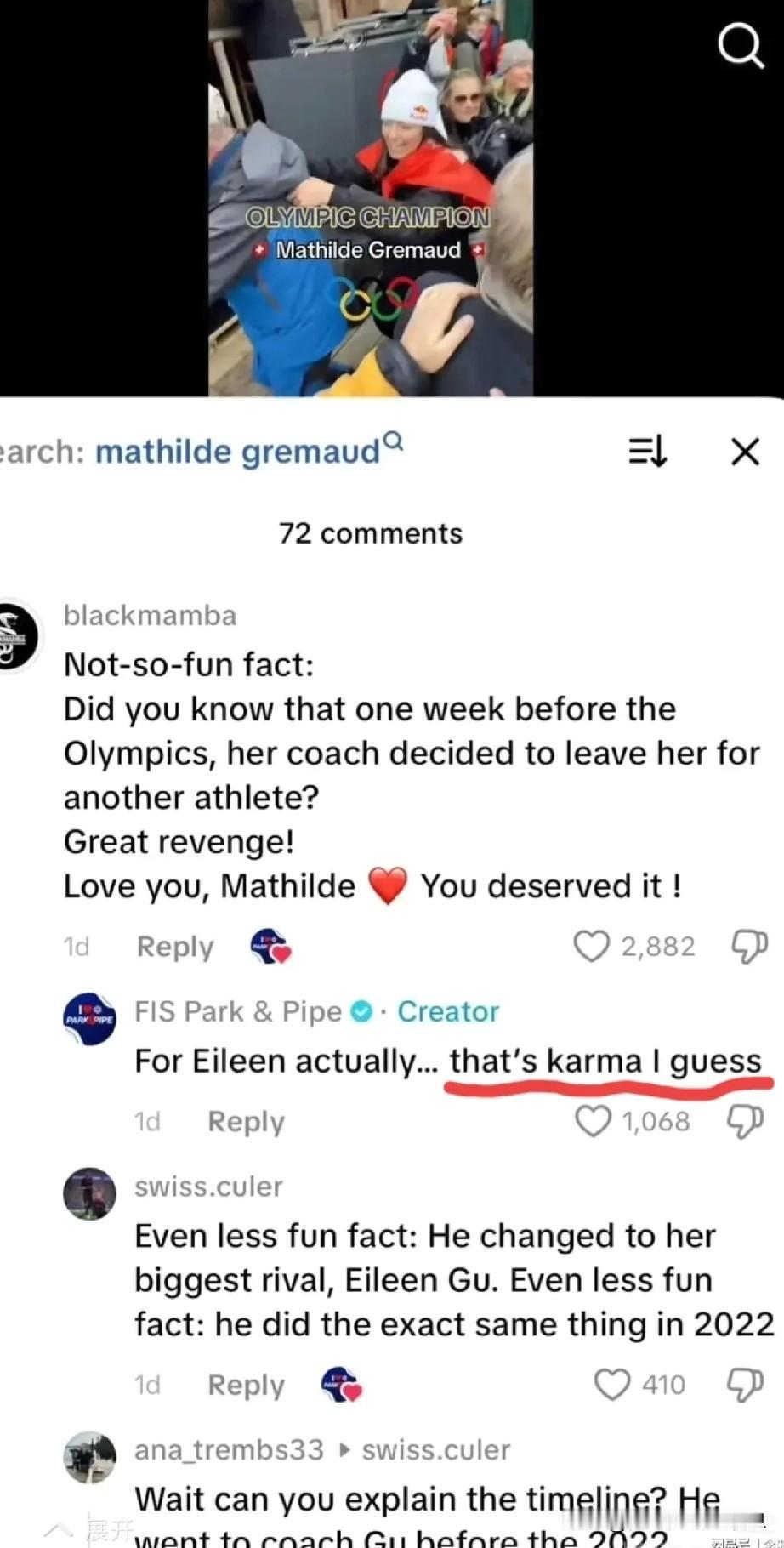Like swiss.culer's comment
This screenshot has height=1548, width=784.
coord(612,1385)
